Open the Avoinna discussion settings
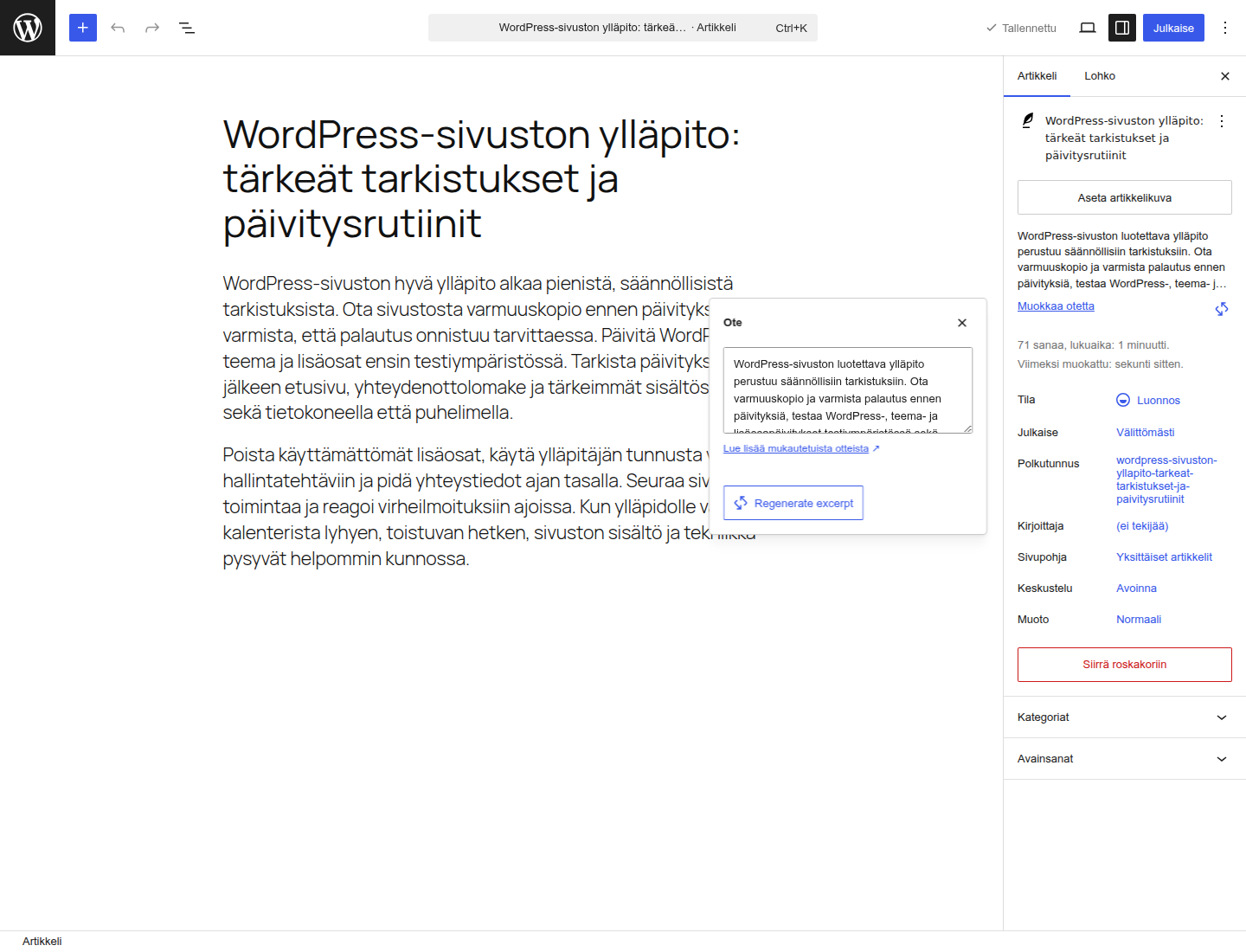This screenshot has height=952, width=1246. [x=1136, y=588]
